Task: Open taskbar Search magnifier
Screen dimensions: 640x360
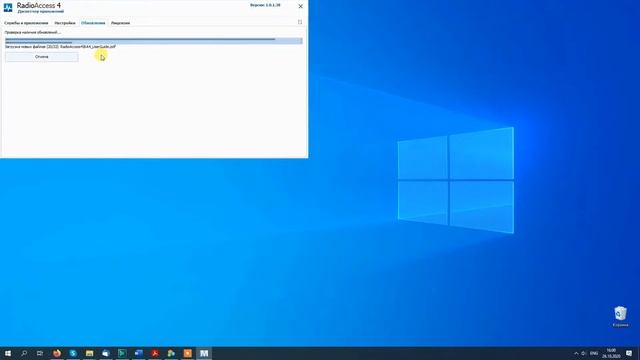Action: [24, 353]
